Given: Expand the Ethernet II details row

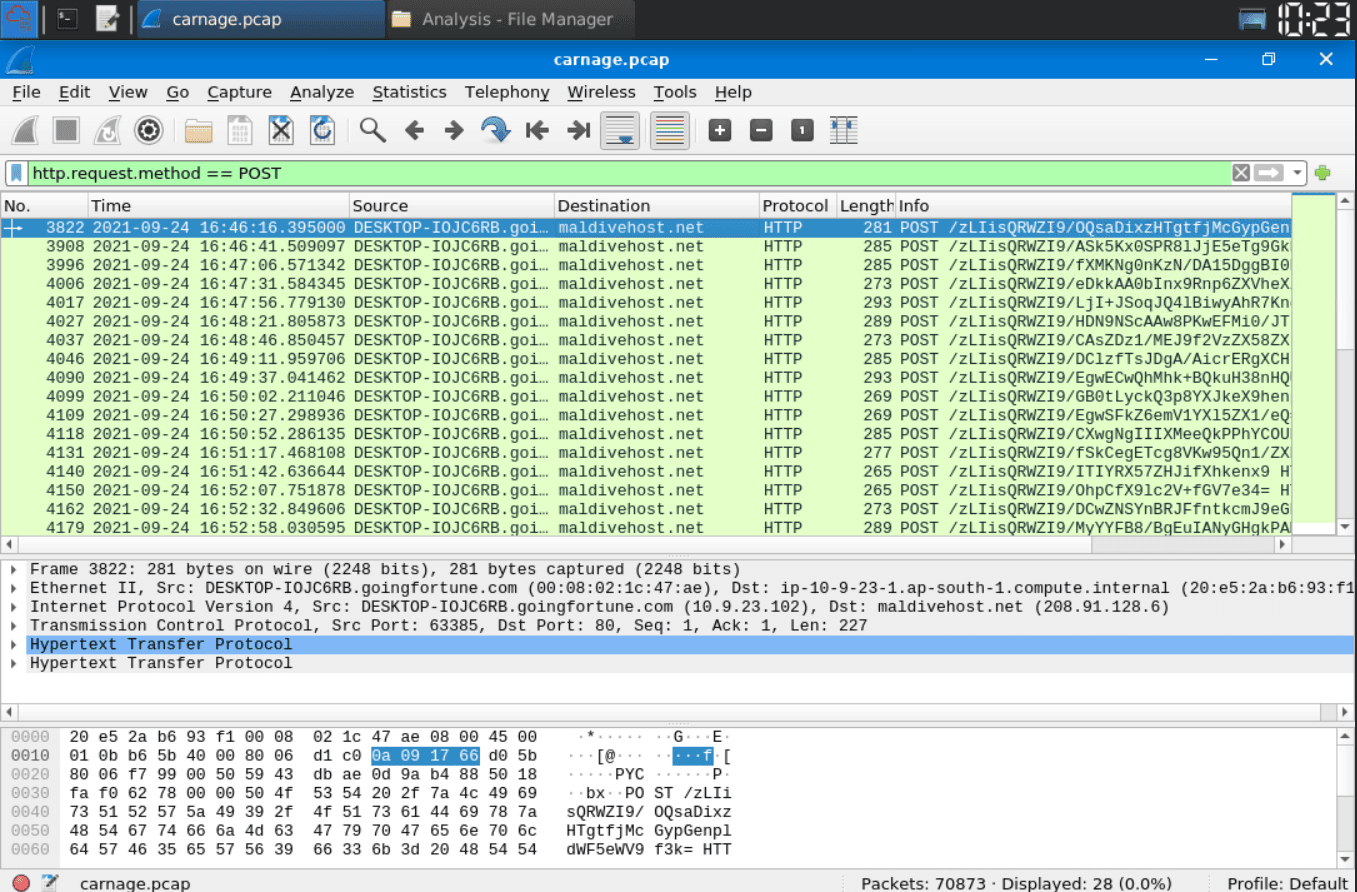Looking at the screenshot, I should point(13,588).
